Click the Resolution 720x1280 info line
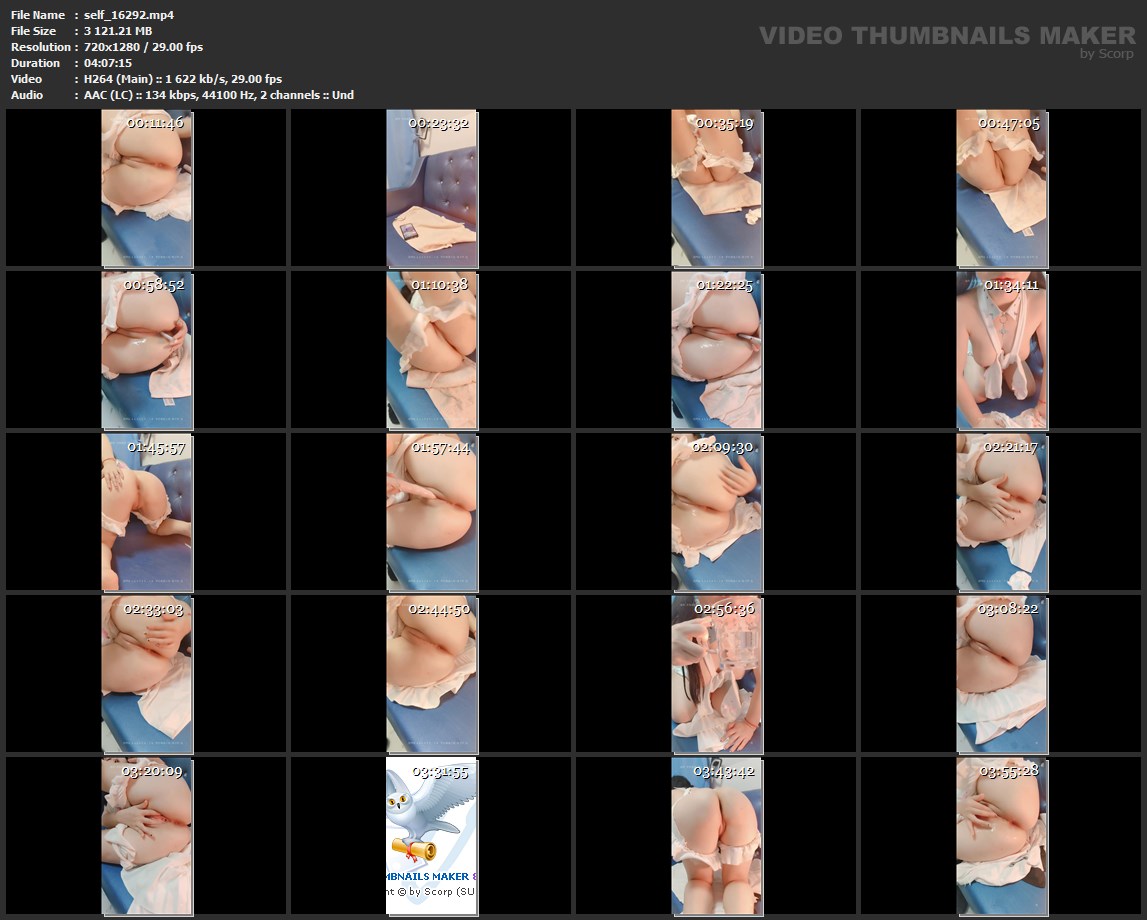The height and width of the screenshot is (920, 1147). pyautogui.click(x=143, y=47)
